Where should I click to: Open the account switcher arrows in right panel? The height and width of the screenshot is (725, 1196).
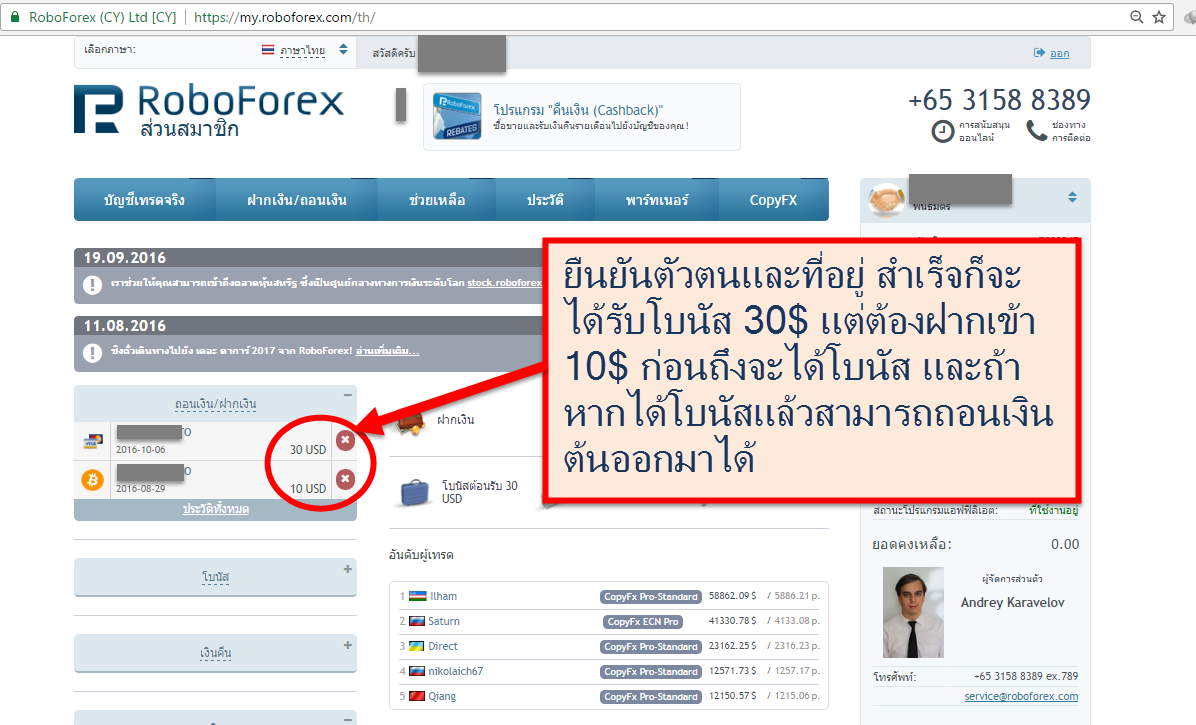tap(1072, 197)
